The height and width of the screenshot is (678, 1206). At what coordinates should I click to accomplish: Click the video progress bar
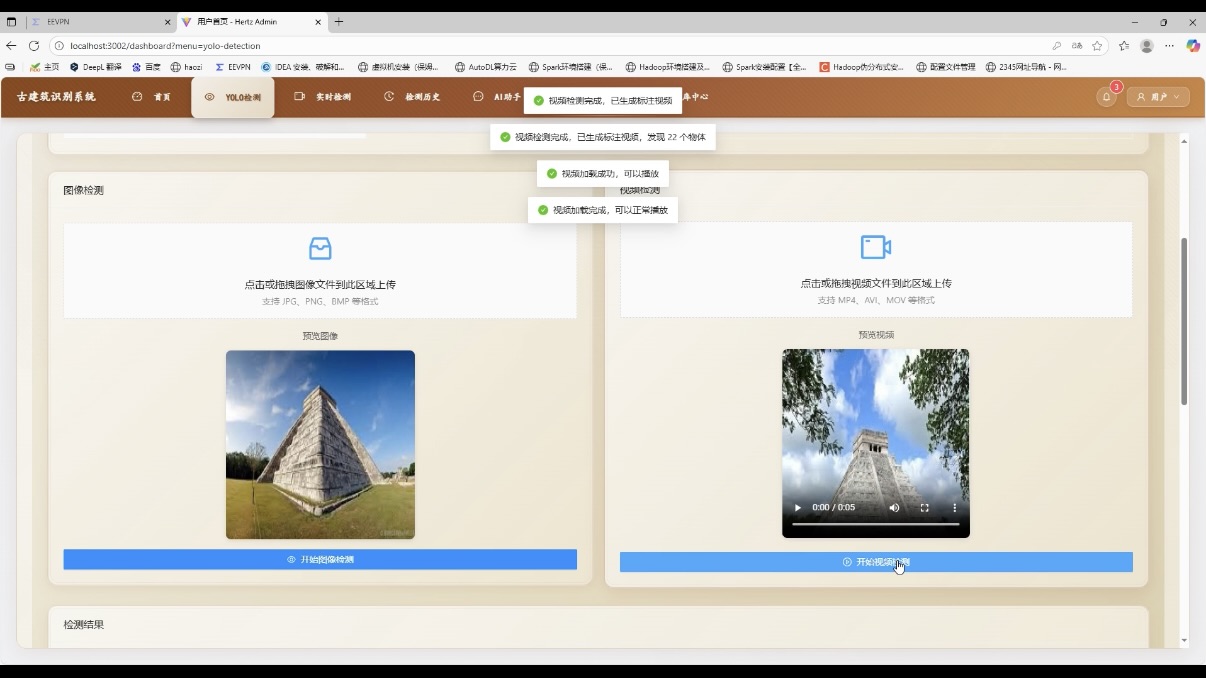coord(876,524)
